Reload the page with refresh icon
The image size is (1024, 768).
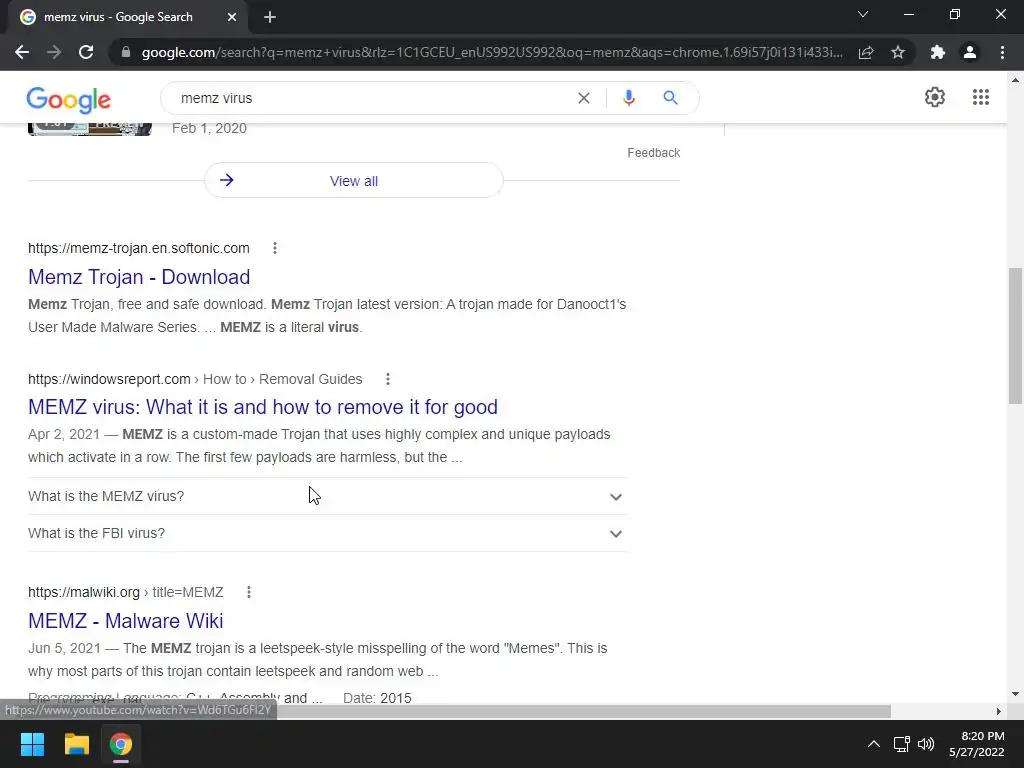86,52
